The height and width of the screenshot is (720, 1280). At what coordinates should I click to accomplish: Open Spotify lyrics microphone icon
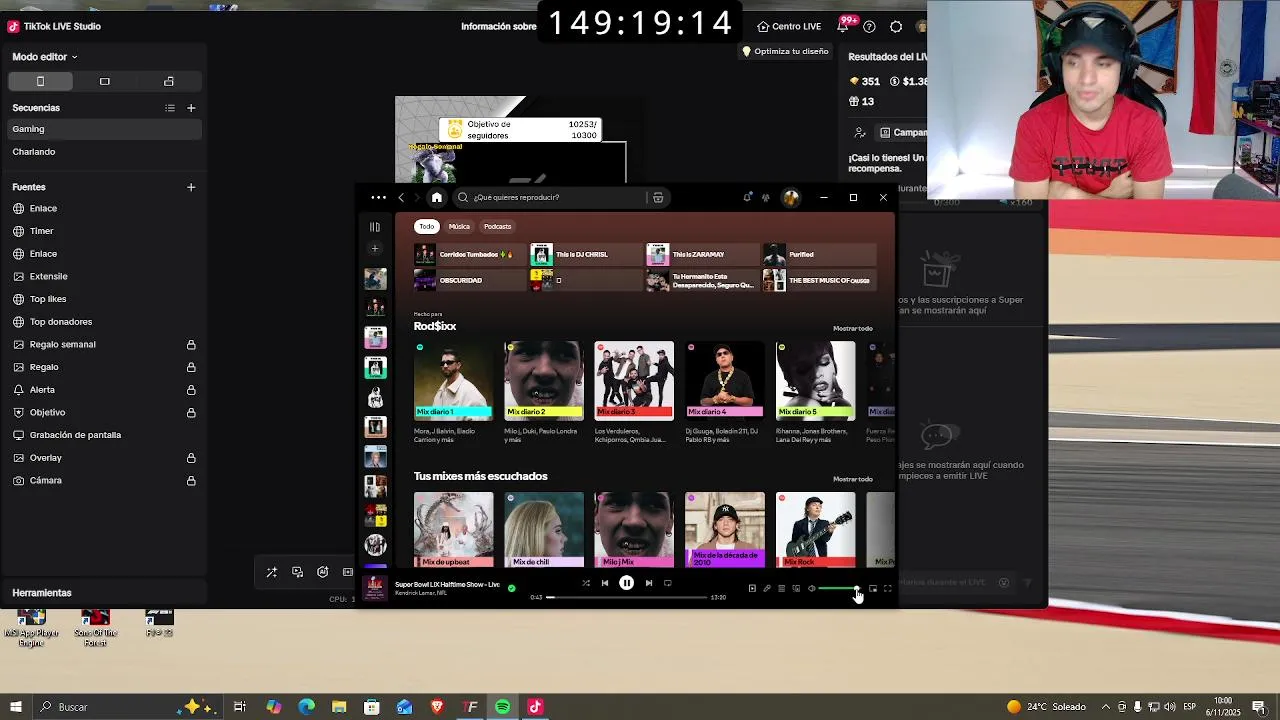click(767, 588)
